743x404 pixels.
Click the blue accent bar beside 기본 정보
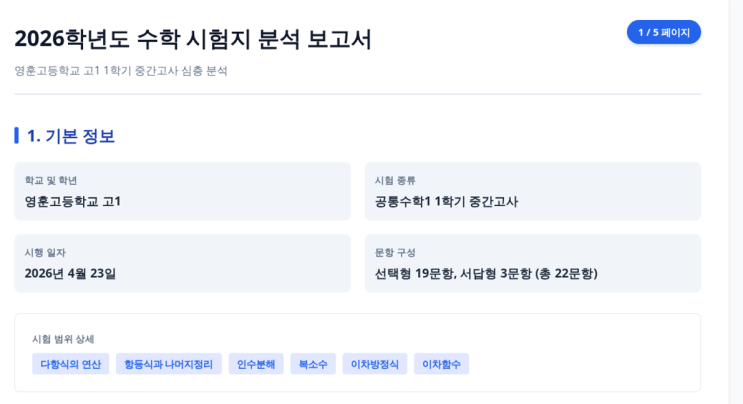16,135
